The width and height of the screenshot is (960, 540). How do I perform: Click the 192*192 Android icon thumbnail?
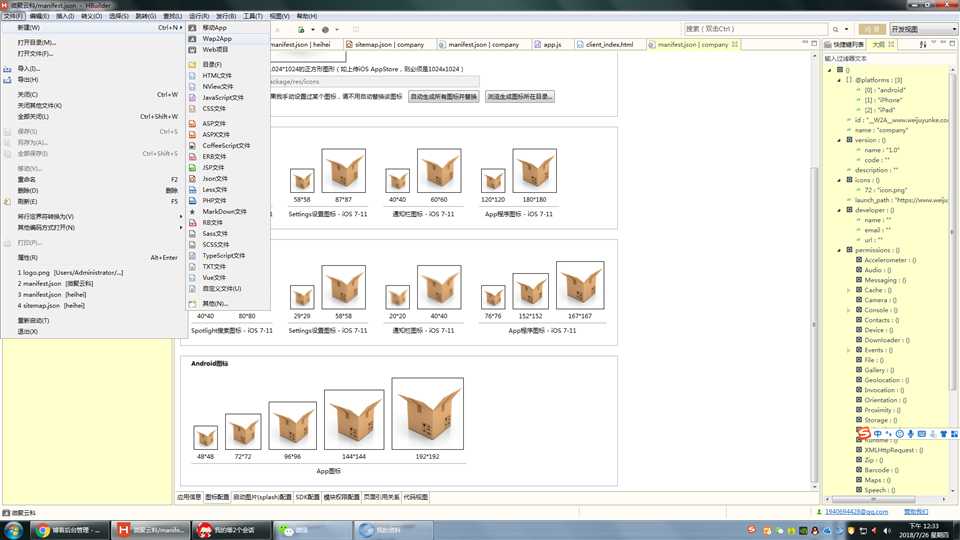[427, 413]
